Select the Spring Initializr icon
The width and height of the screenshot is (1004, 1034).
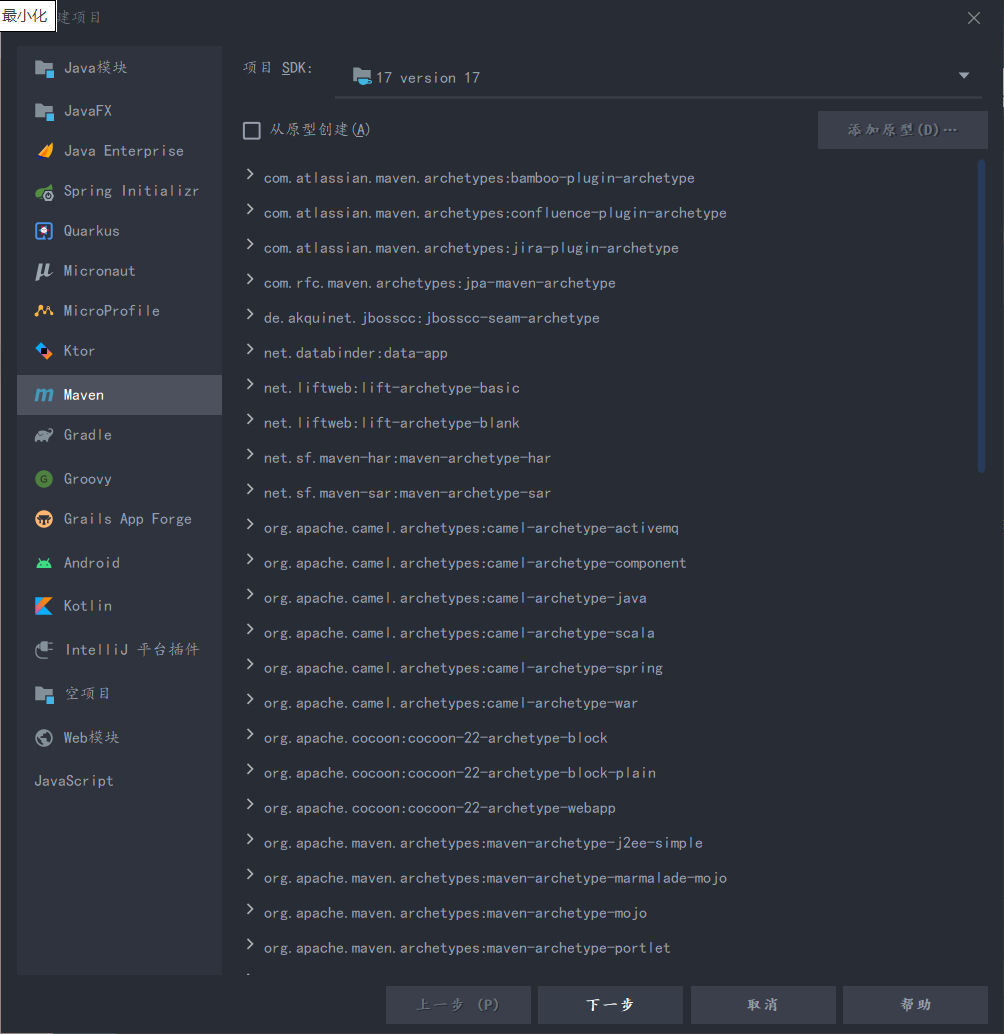44,192
